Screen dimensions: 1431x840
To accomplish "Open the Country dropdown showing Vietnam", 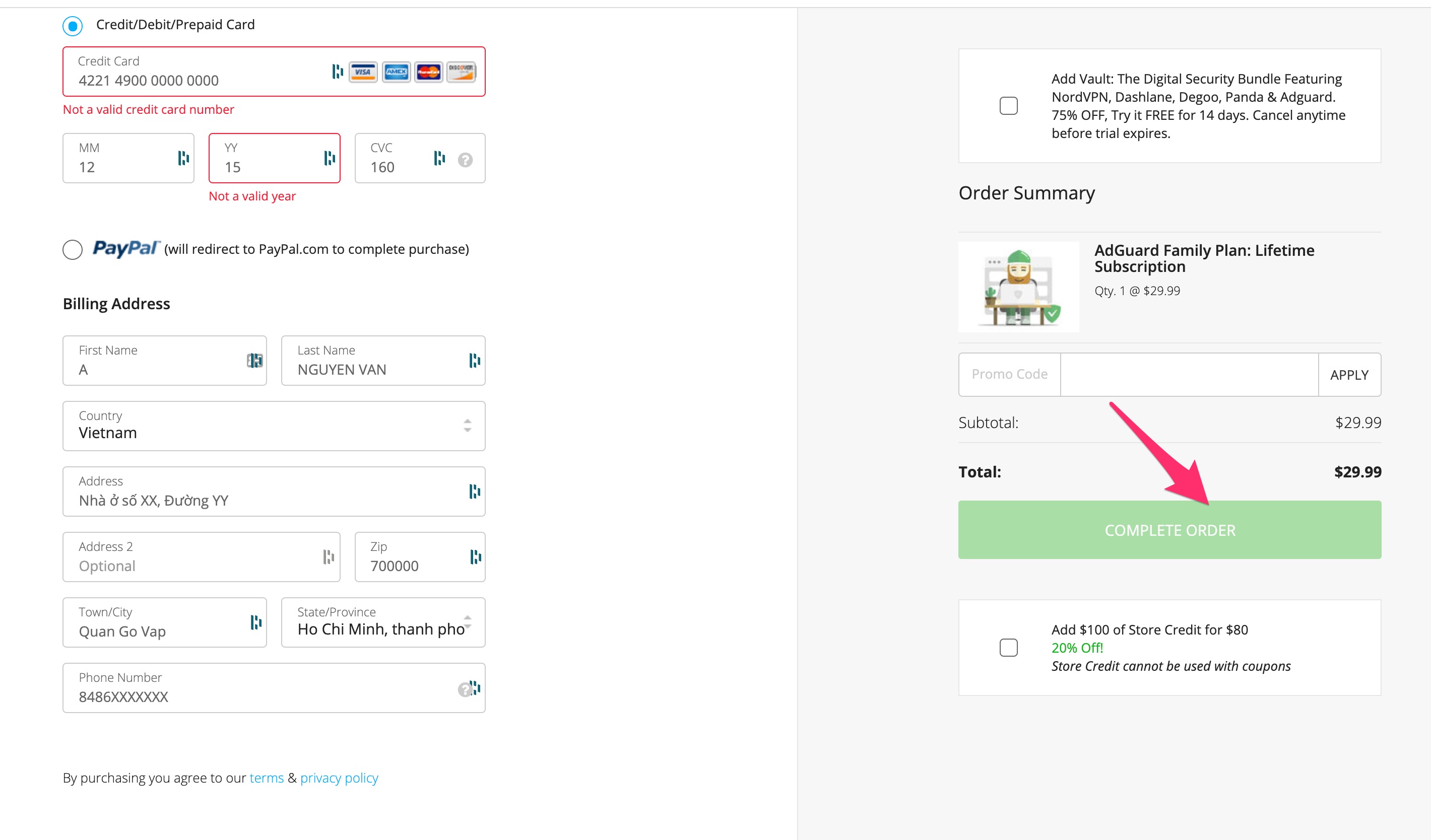I will click(x=274, y=426).
